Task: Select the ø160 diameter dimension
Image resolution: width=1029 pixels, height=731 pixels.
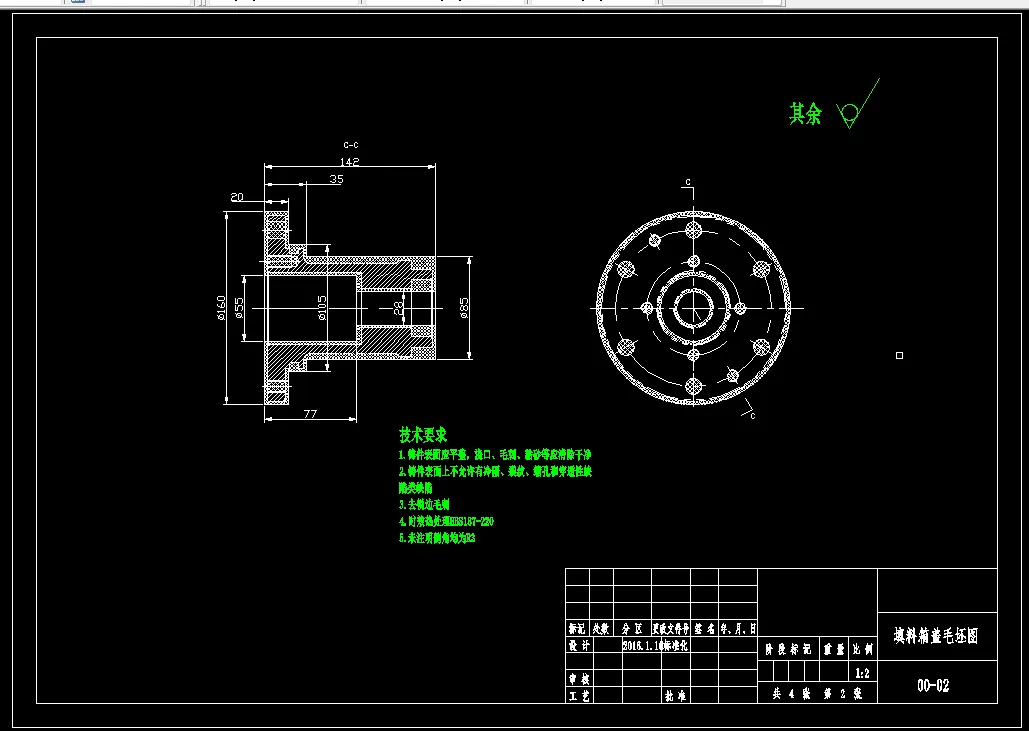Action: [x=221, y=308]
